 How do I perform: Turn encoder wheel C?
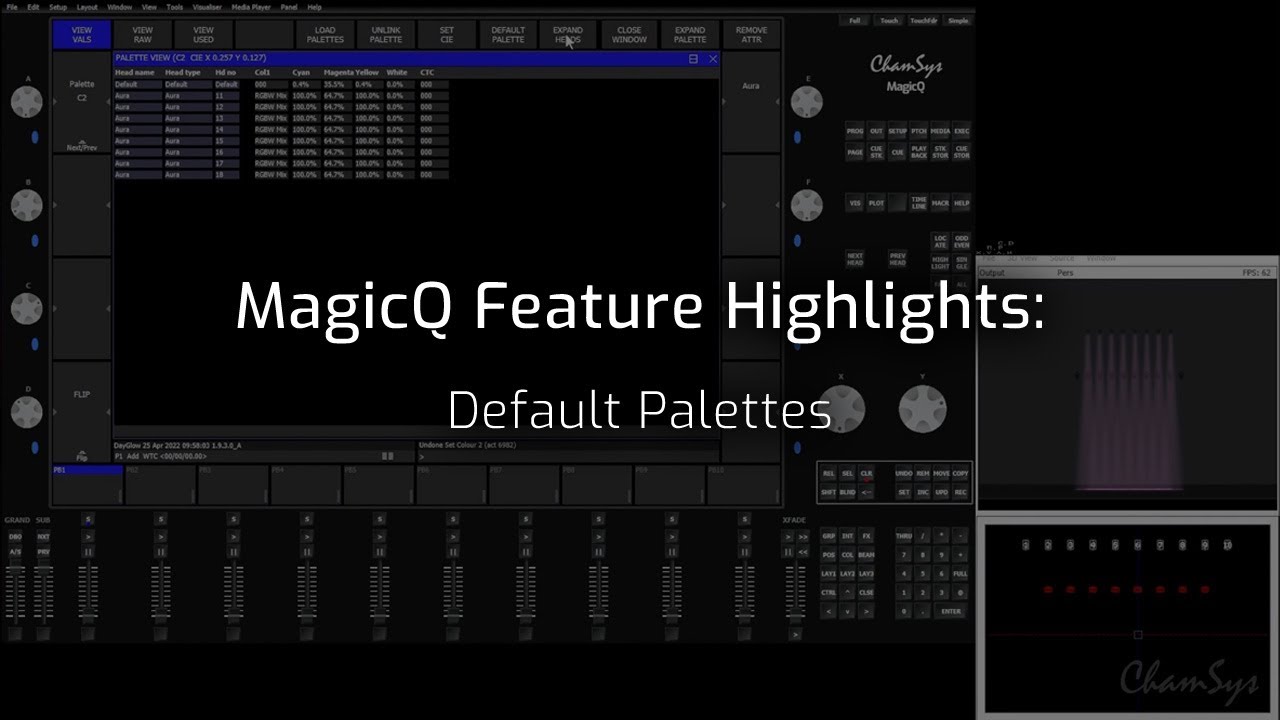[27, 308]
